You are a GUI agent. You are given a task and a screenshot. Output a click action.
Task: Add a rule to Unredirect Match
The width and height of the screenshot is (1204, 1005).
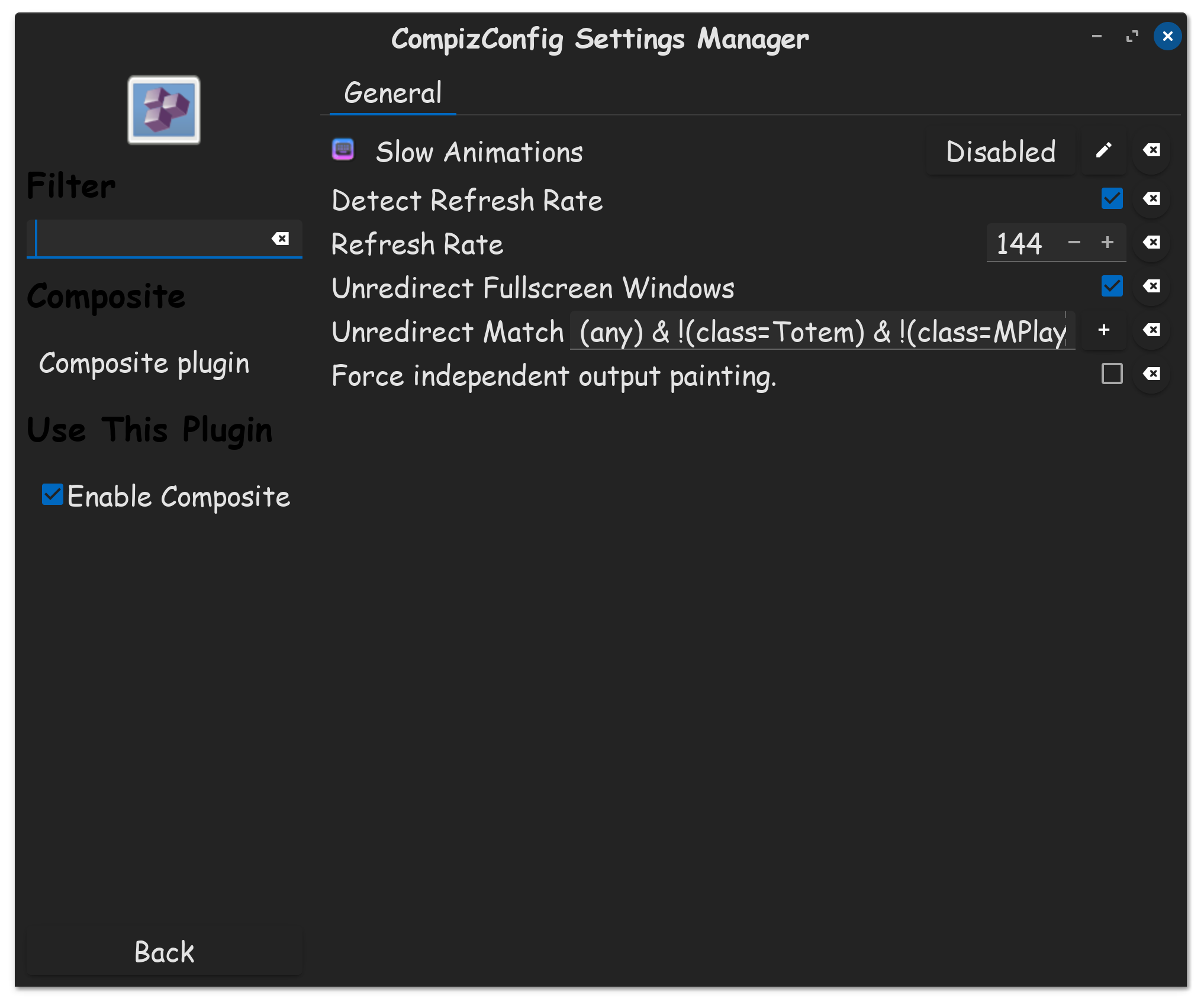pyautogui.click(x=1103, y=330)
